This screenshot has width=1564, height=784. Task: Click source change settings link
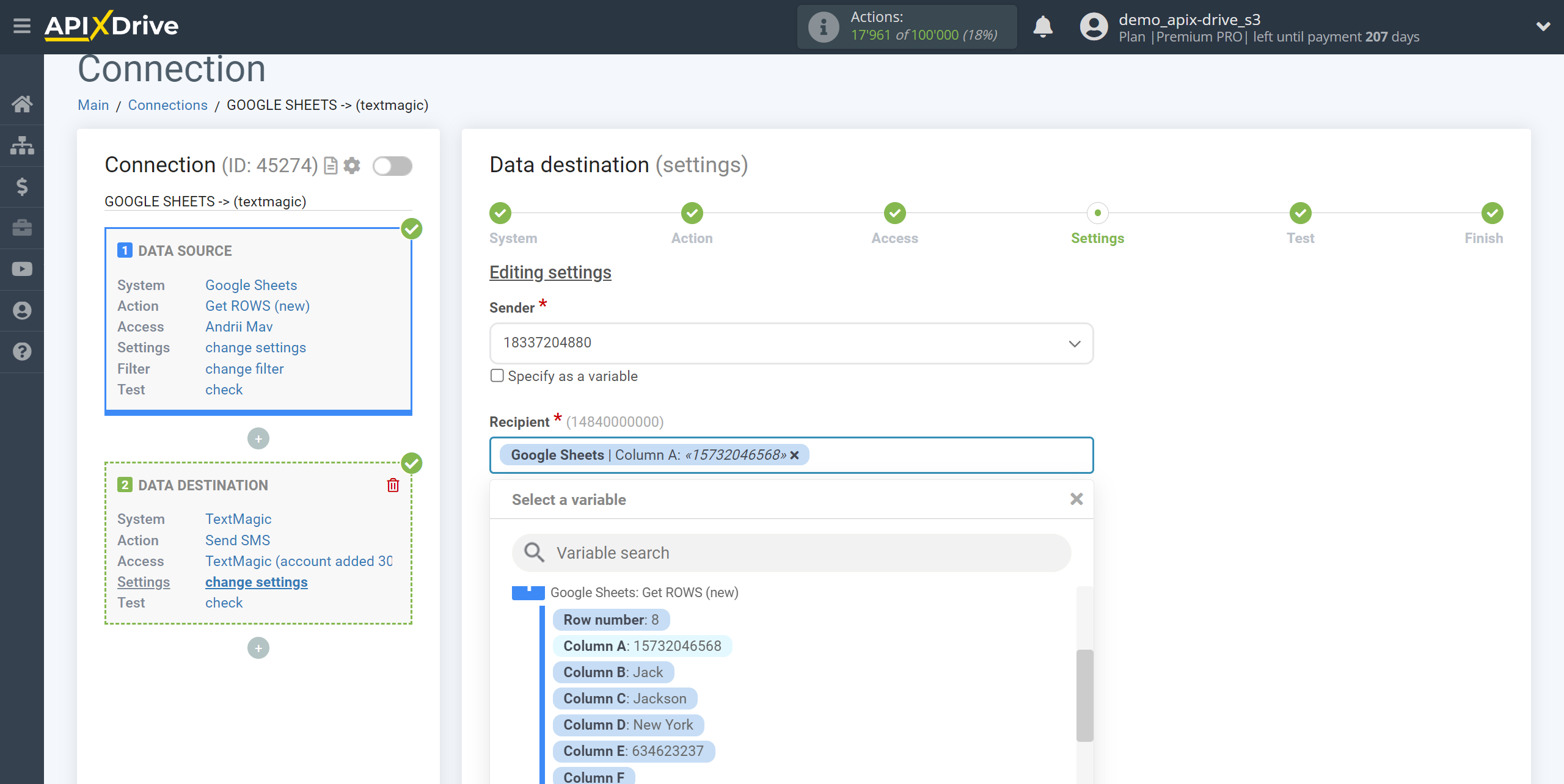click(x=255, y=347)
